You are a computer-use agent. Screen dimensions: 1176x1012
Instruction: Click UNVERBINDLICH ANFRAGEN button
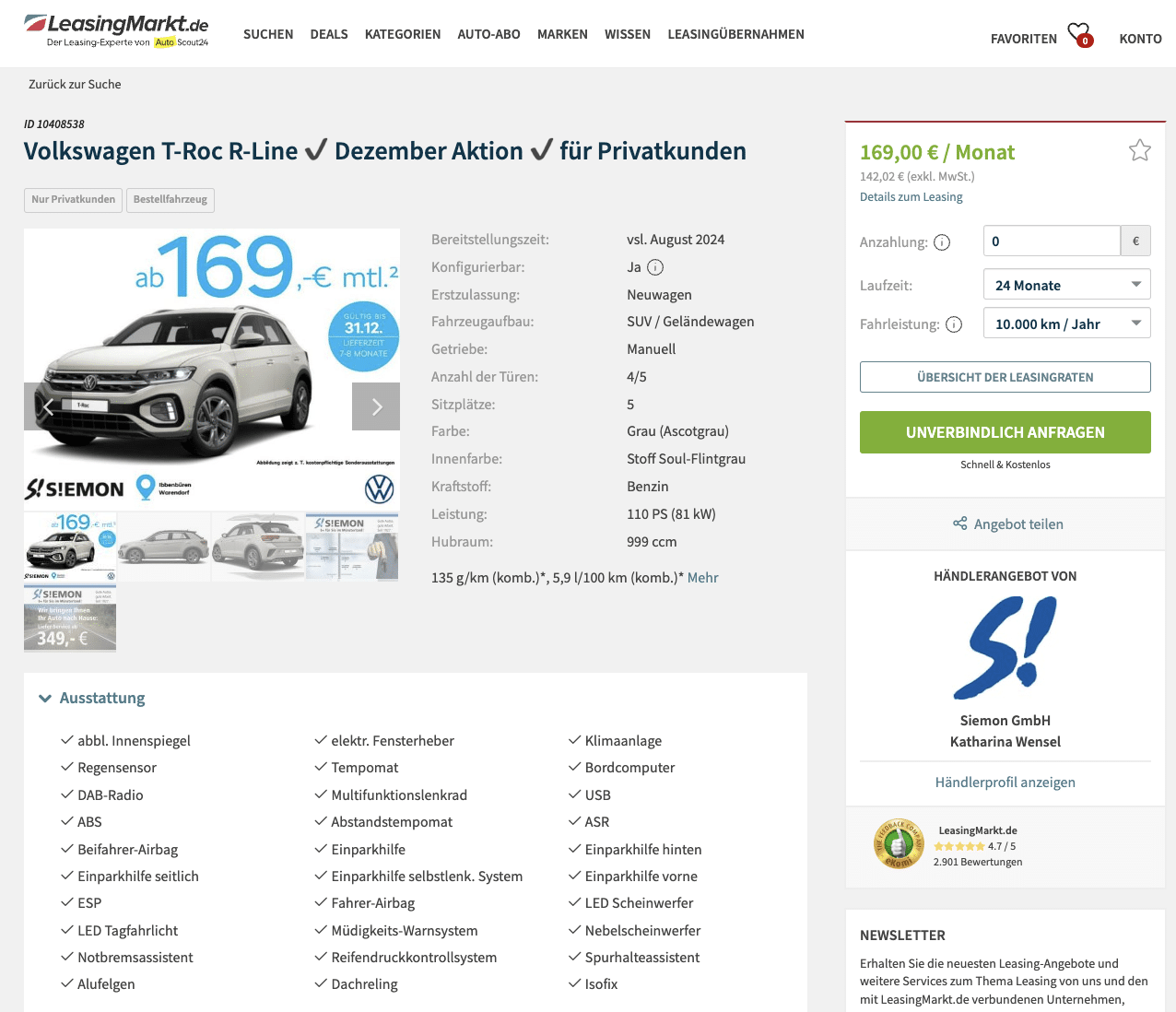[x=1005, y=432]
